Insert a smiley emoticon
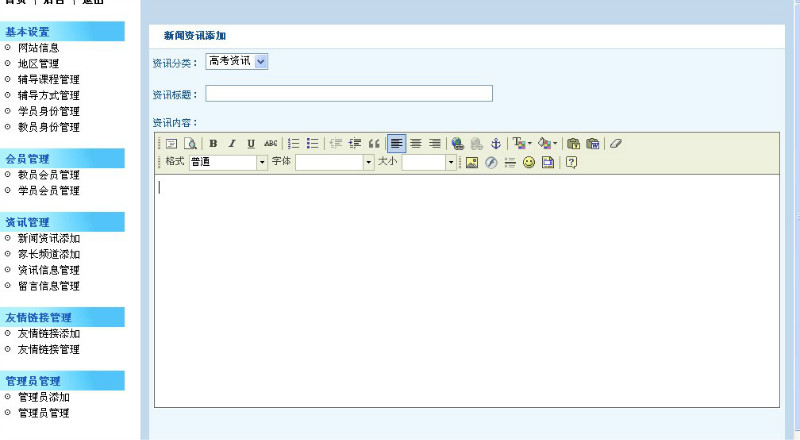The image size is (800, 440). 529,162
